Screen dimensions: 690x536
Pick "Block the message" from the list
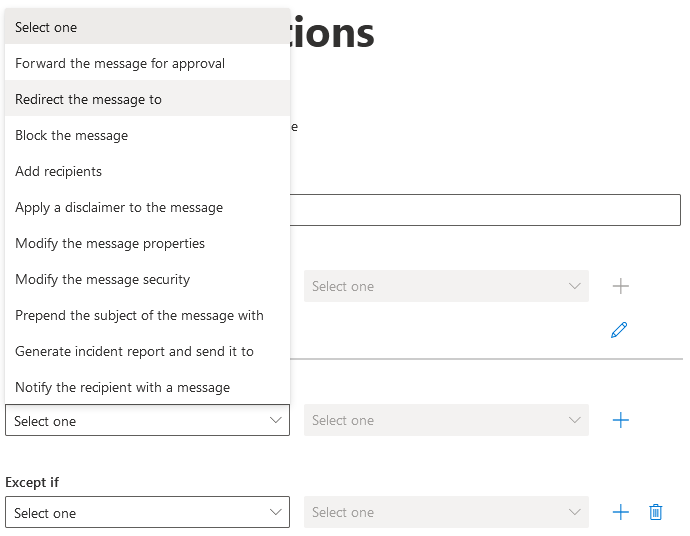coord(72,135)
